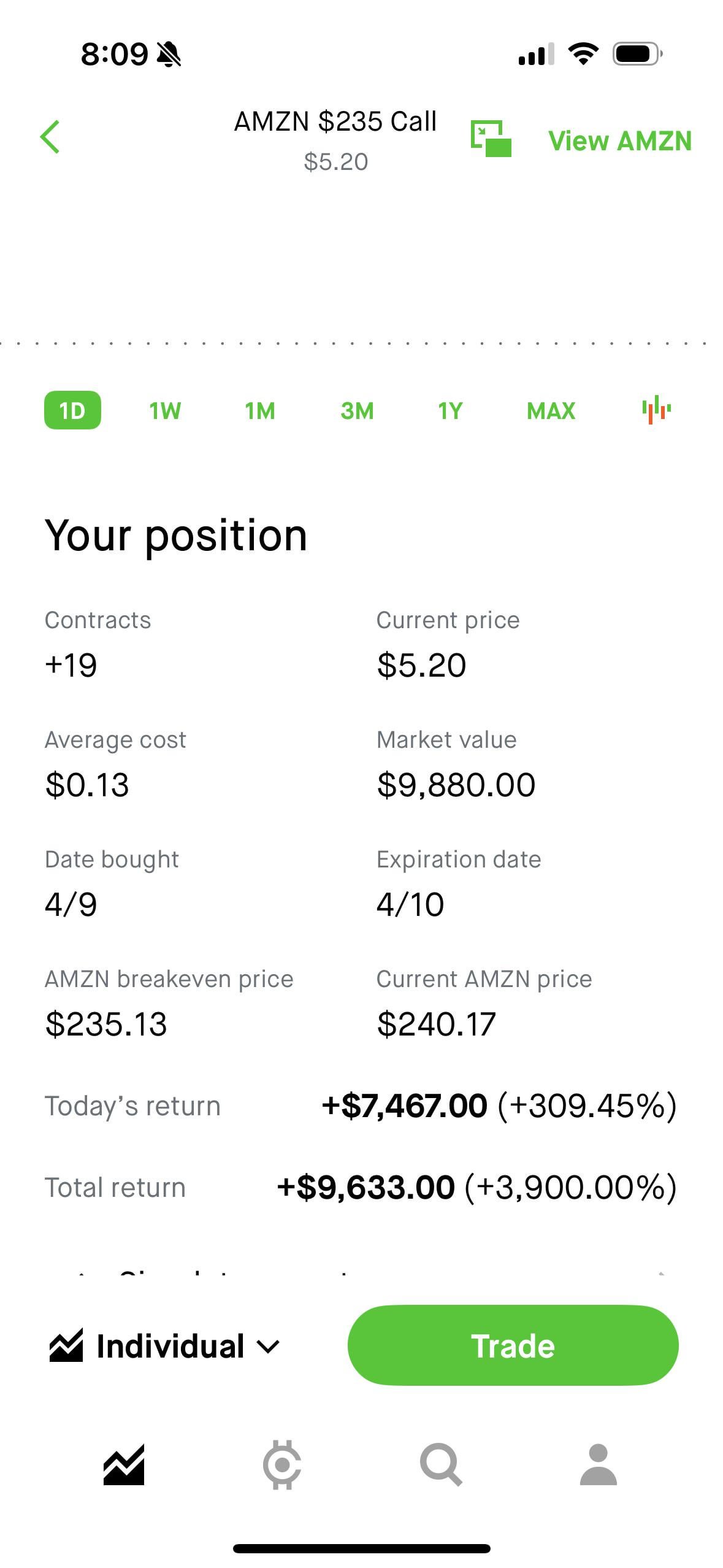
Task: Expand the Individual account dropdown
Action: pyautogui.click(x=268, y=1347)
